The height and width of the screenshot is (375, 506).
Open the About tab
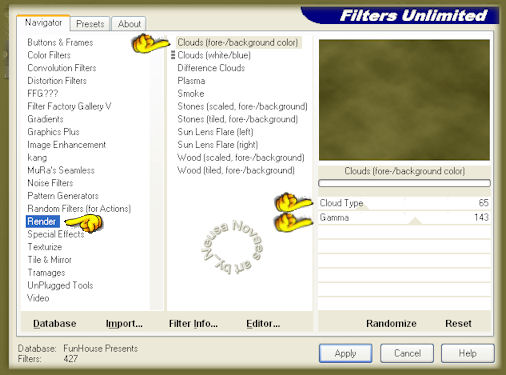[x=129, y=24]
